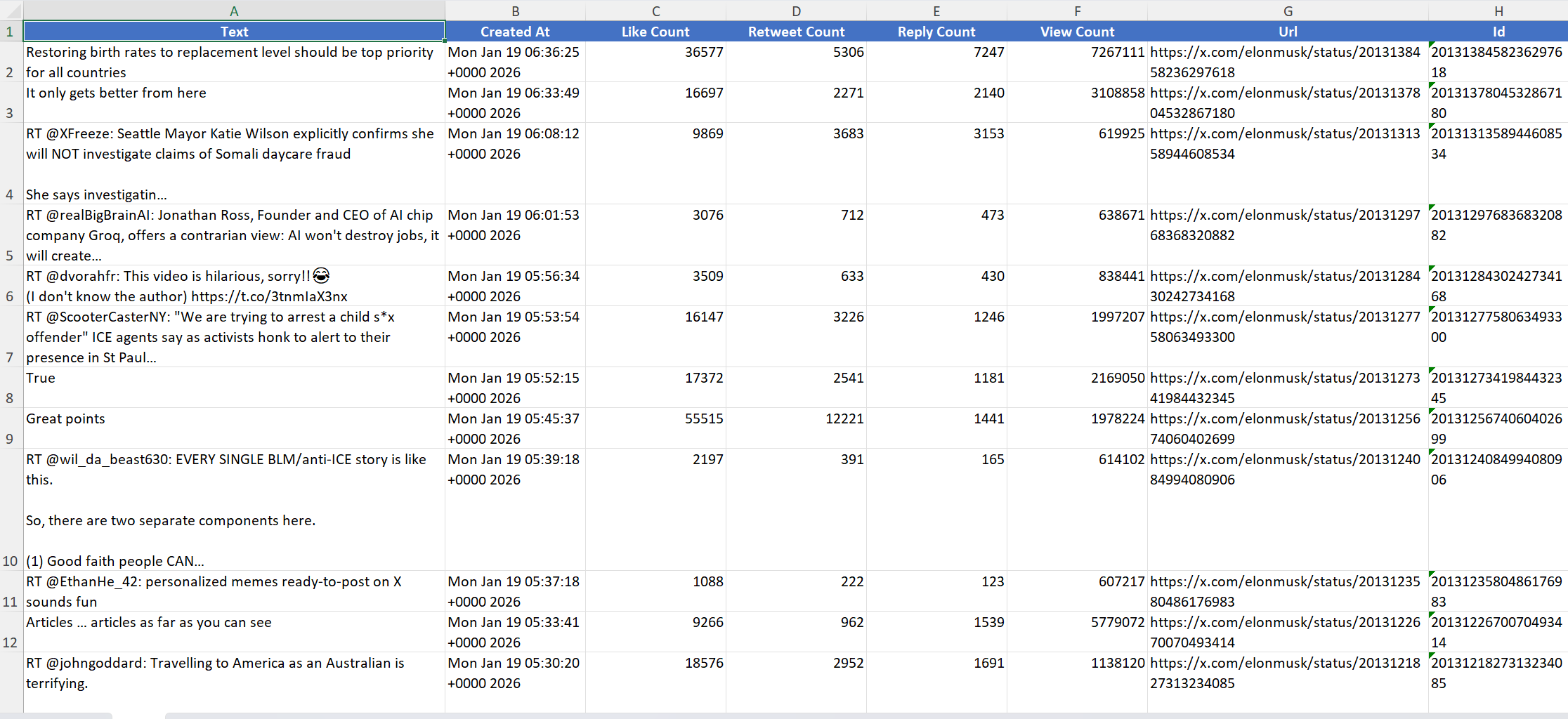The width and height of the screenshot is (1568, 719).
Task: Select column G by its header
Action: coord(1288,11)
